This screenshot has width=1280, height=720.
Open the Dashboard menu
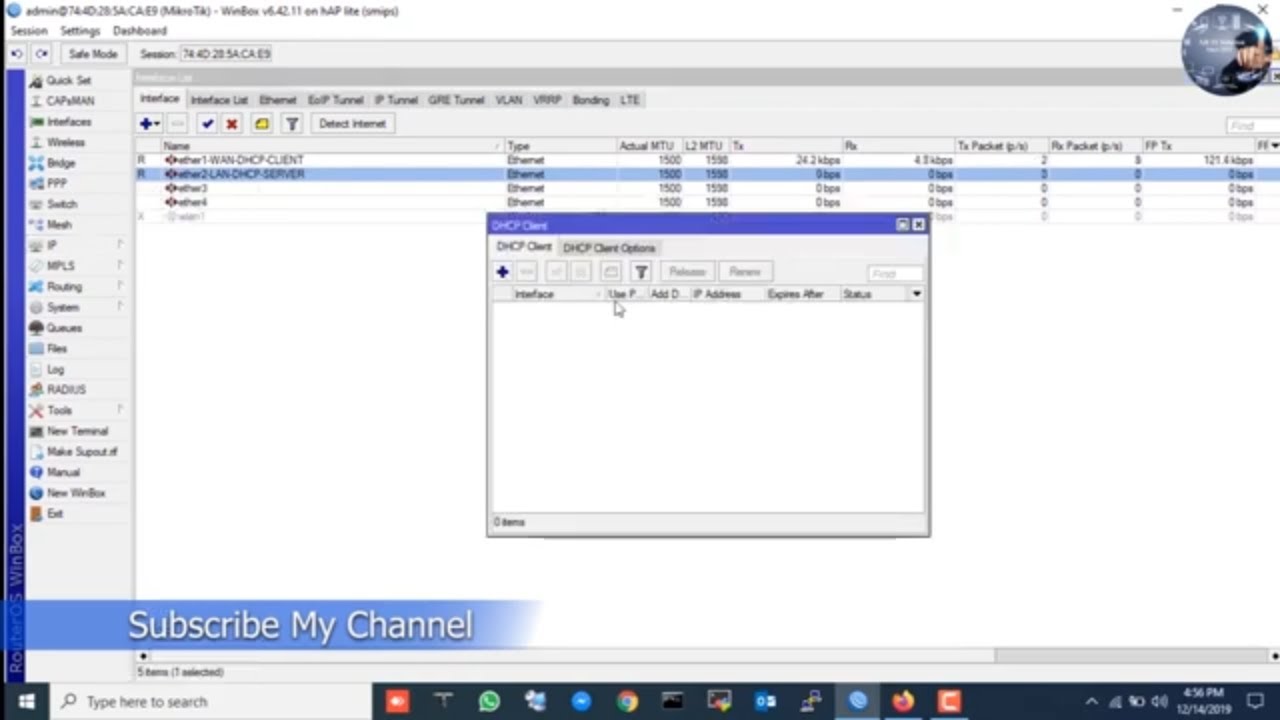pyautogui.click(x=140, y=31)
